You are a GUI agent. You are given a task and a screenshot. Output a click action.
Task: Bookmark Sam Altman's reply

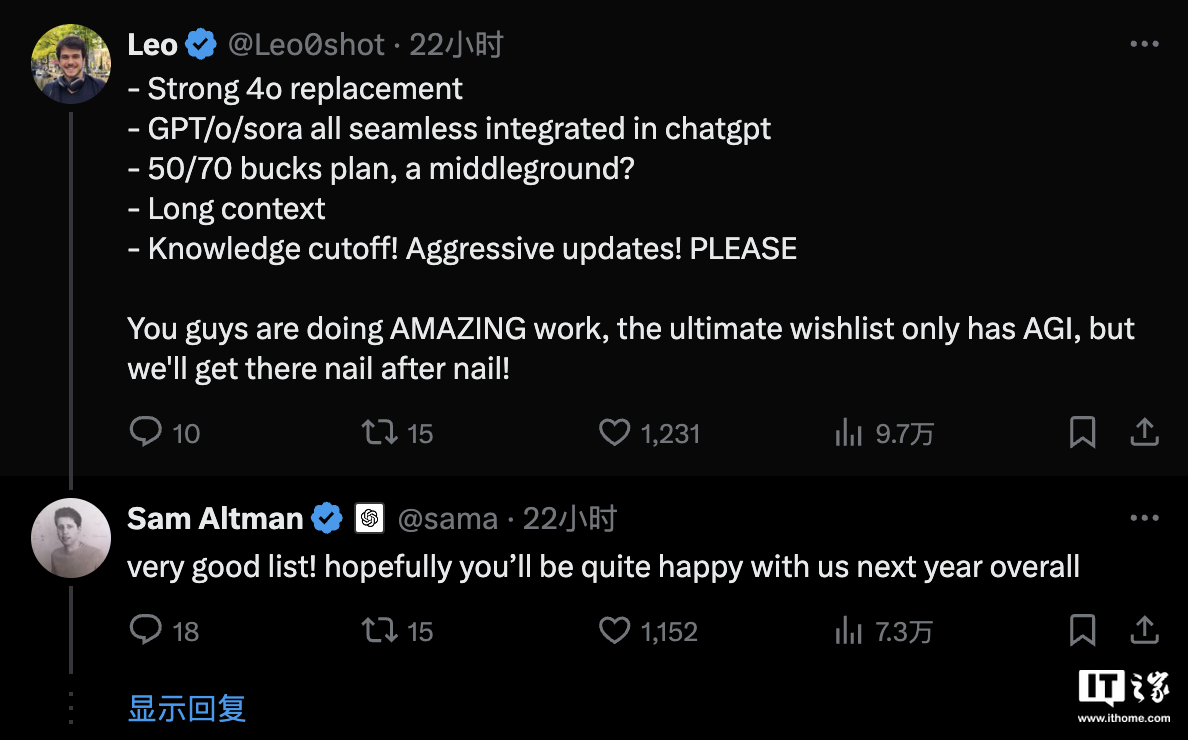tap(1082, 630)
